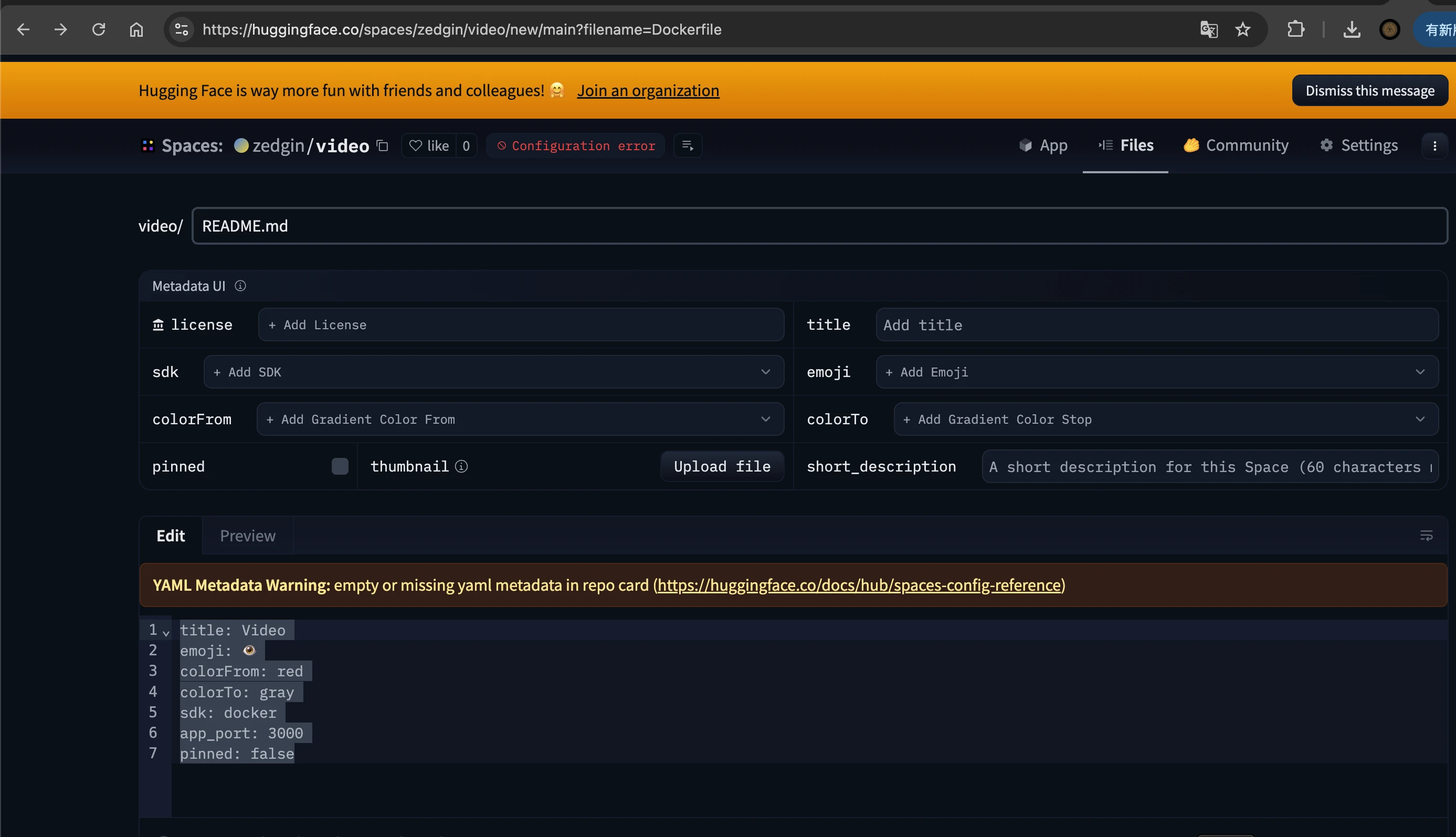
Task: Bookmark this page with star icon
Action: 1242,29
